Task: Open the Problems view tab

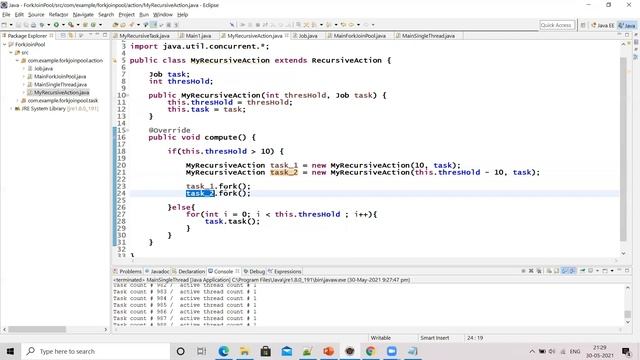Action: click(x=127, y=271)
